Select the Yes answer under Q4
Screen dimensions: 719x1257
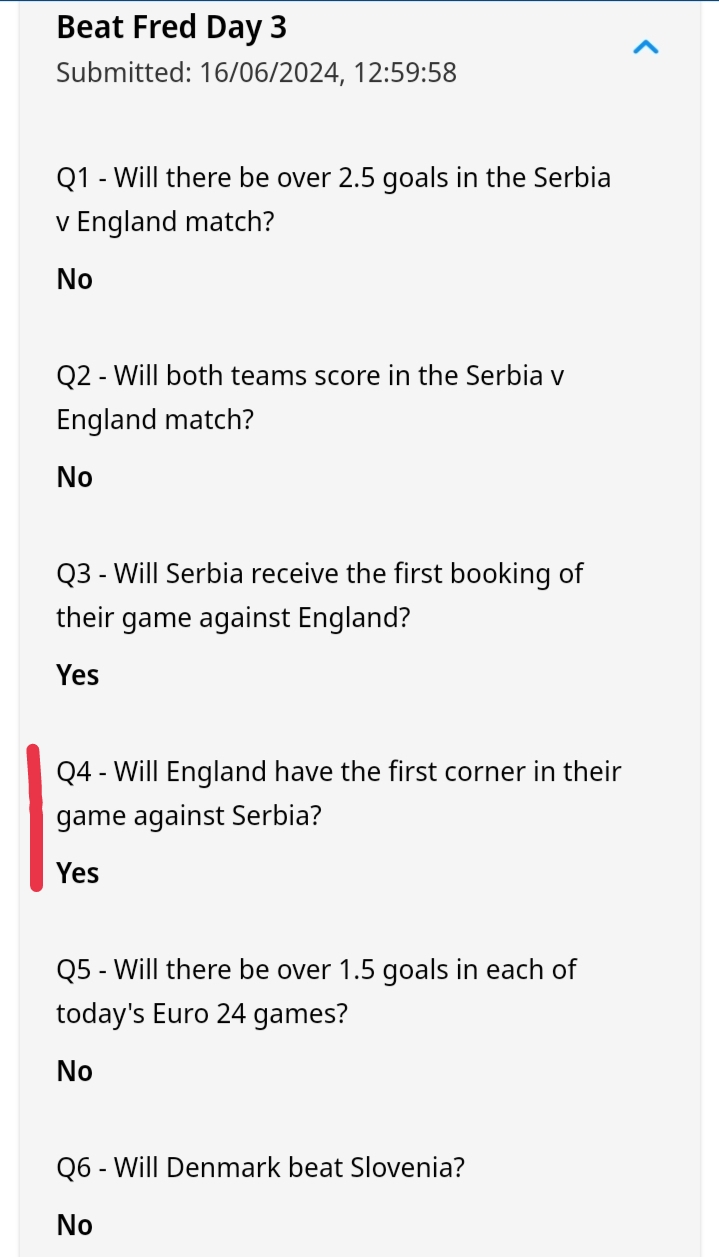coord(77,873)
